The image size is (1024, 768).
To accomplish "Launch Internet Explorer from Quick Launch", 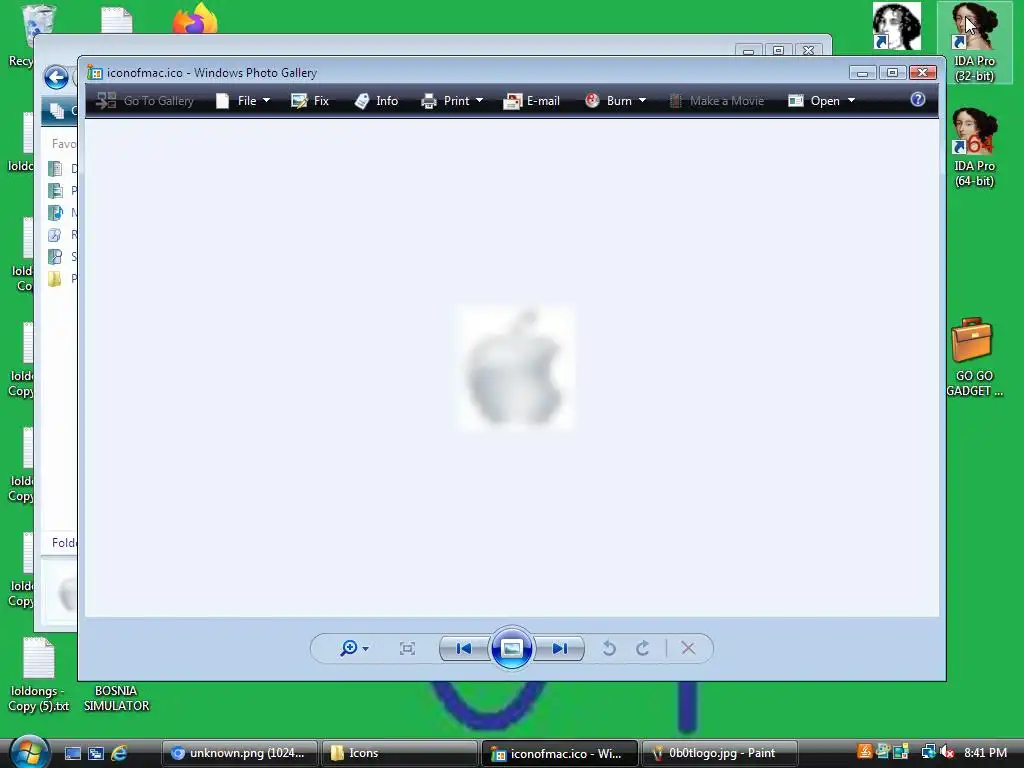I will coord(119,754).
